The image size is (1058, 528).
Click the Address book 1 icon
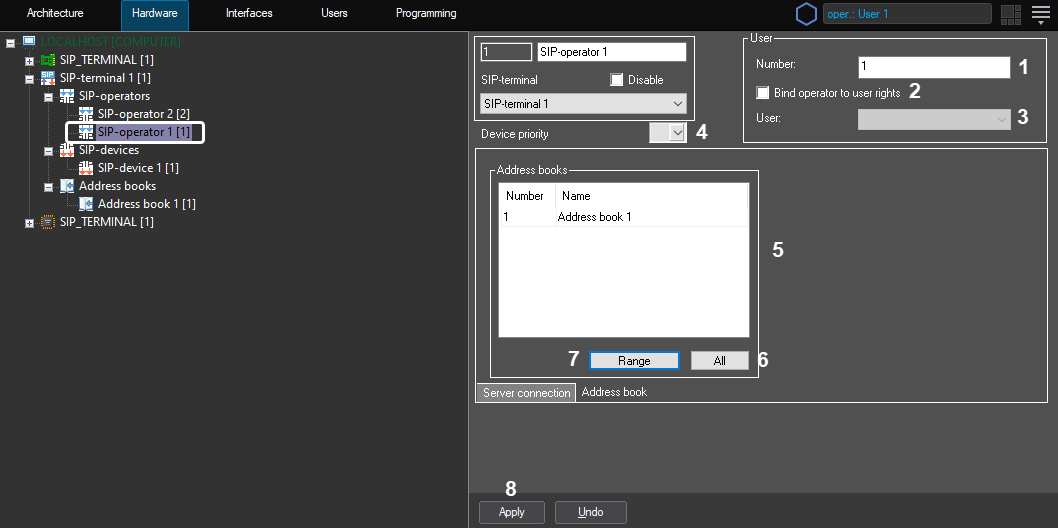click(85, 204)
